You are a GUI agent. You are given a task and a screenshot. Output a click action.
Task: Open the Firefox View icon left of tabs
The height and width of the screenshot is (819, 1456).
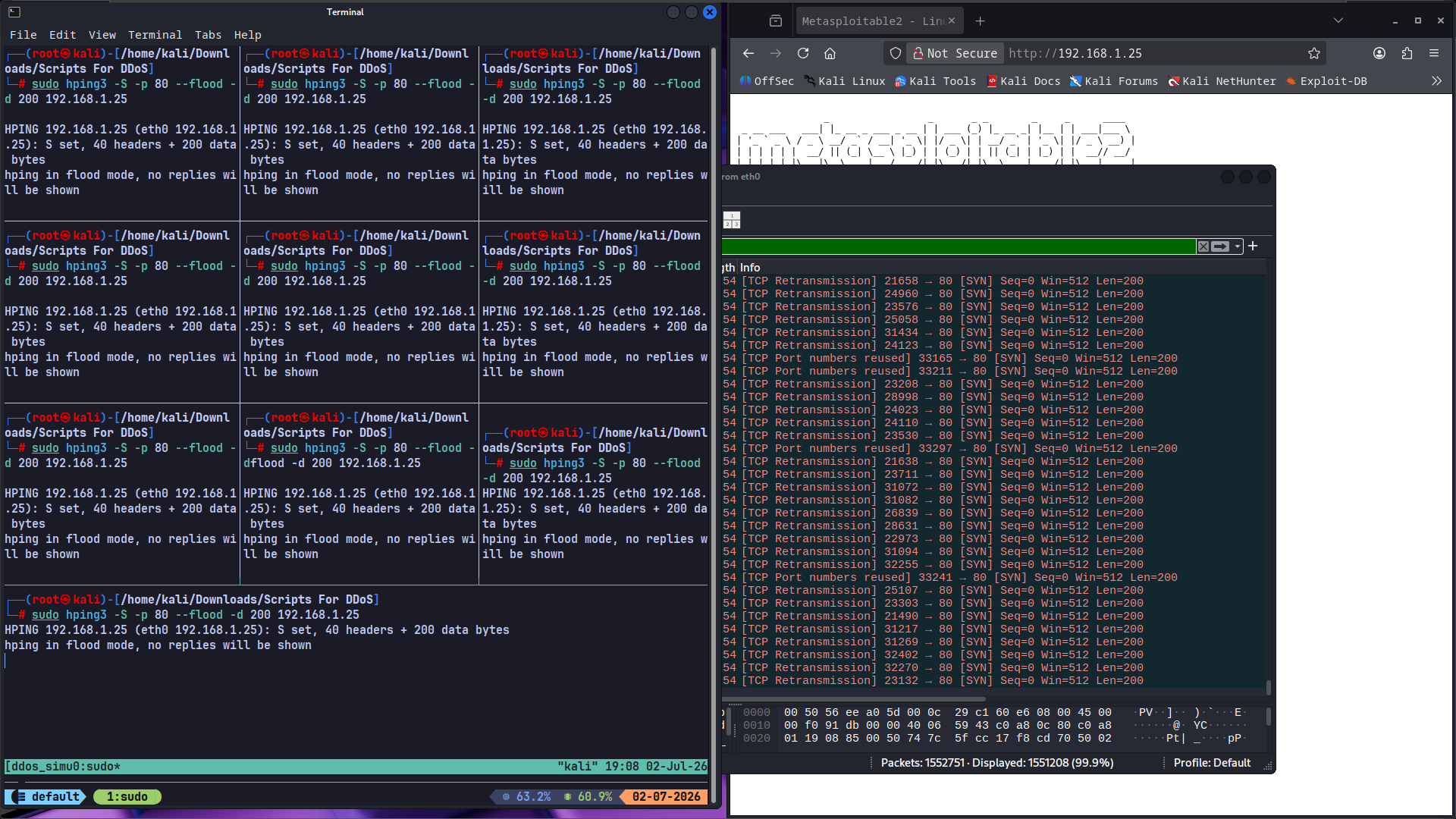(776, 21)
